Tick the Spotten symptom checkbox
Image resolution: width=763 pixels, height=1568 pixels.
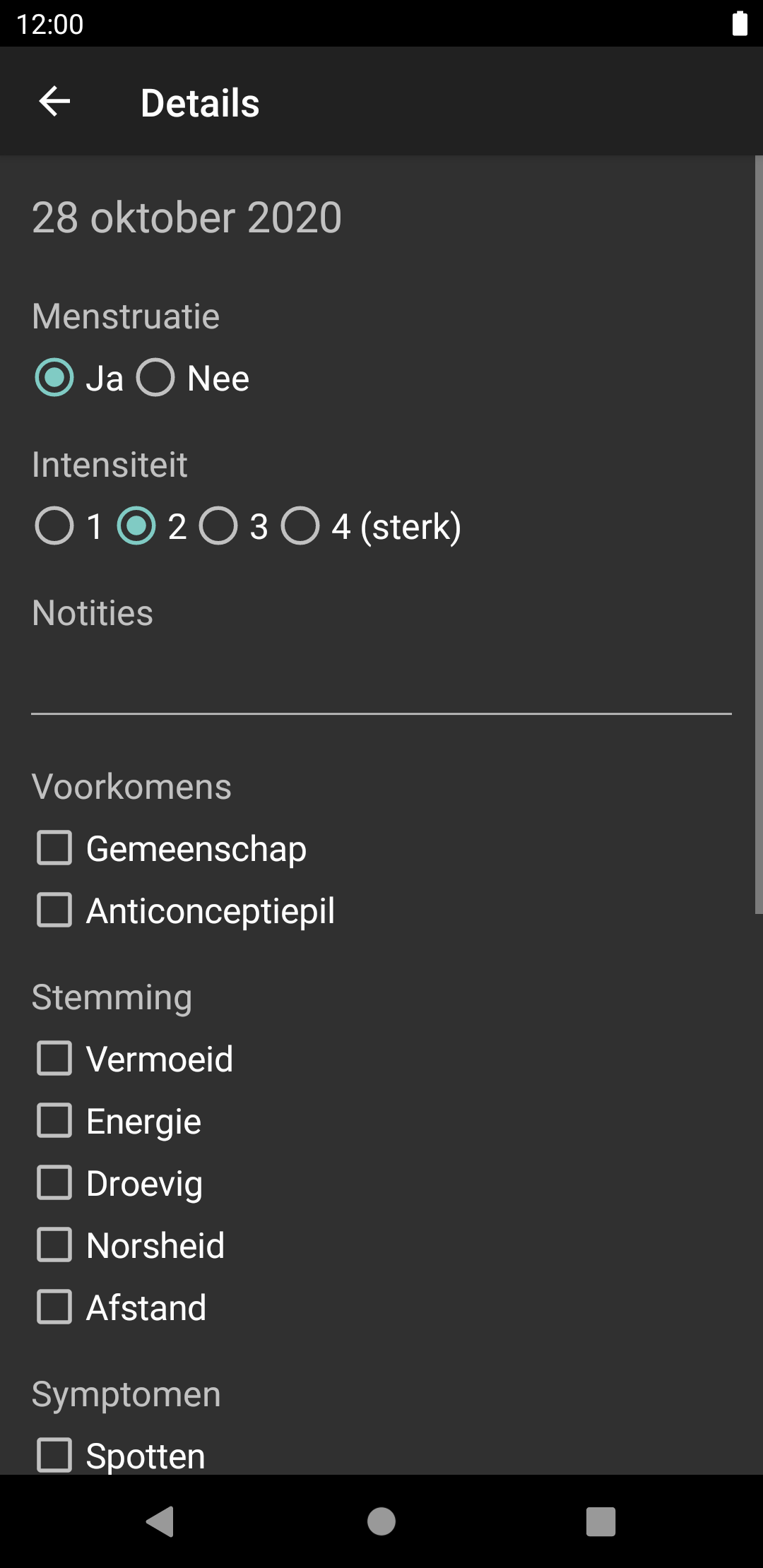click(54, 1455)
